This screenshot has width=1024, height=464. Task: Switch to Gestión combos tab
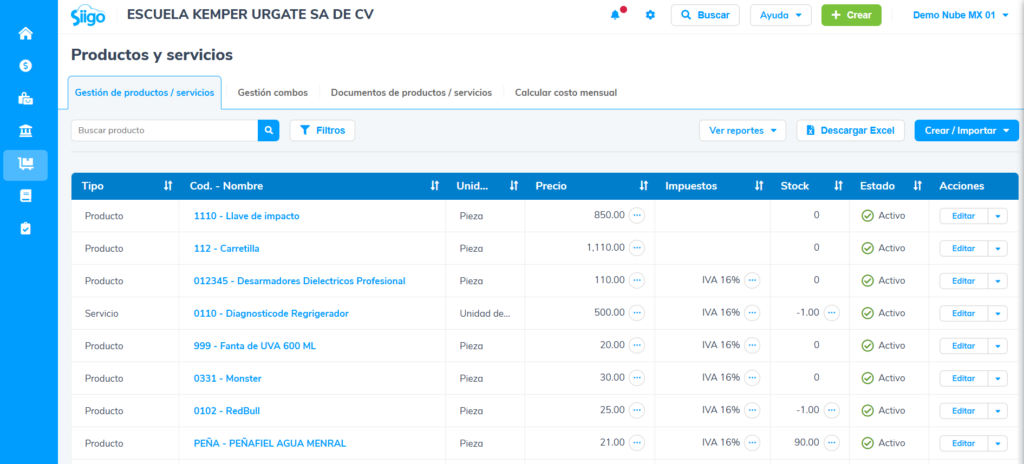tap(272, 93)
